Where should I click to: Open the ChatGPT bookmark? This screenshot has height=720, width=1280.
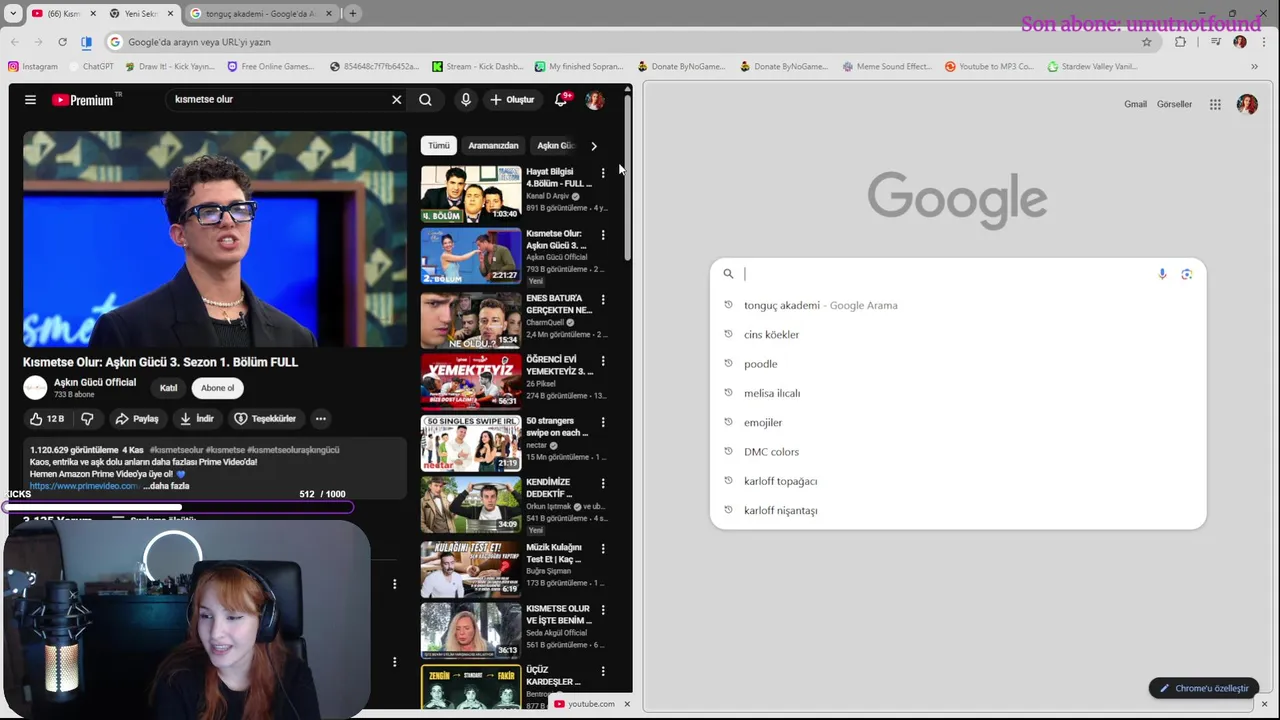pos(92,67)
